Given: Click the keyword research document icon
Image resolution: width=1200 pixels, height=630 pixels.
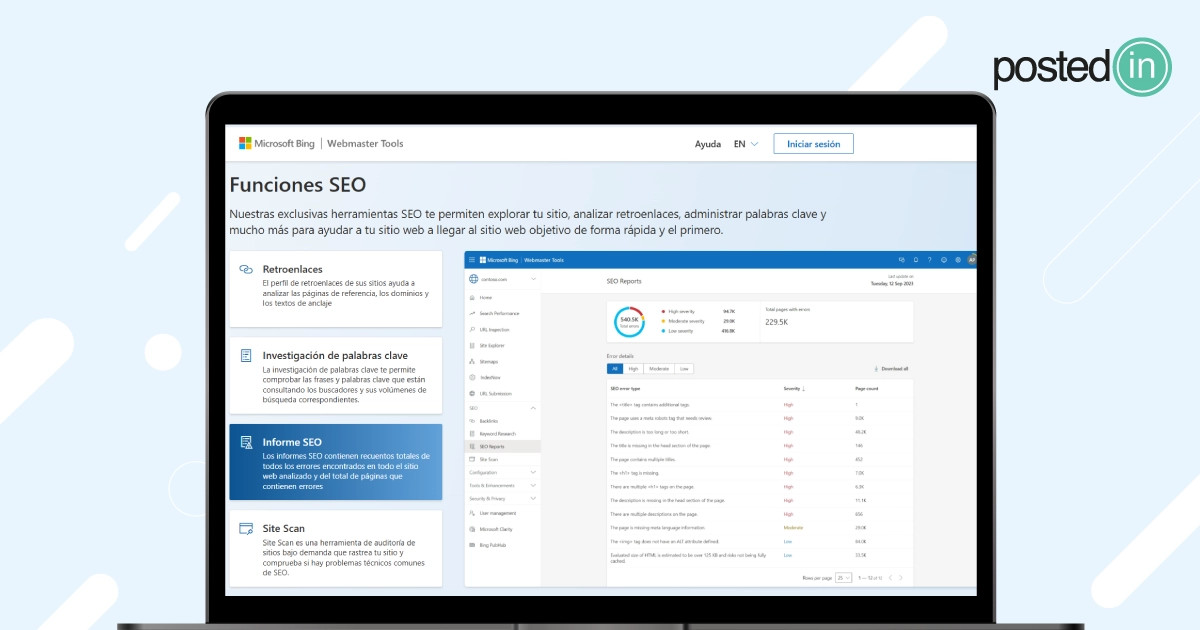Looking at the screenshot, I should (246, 356).
